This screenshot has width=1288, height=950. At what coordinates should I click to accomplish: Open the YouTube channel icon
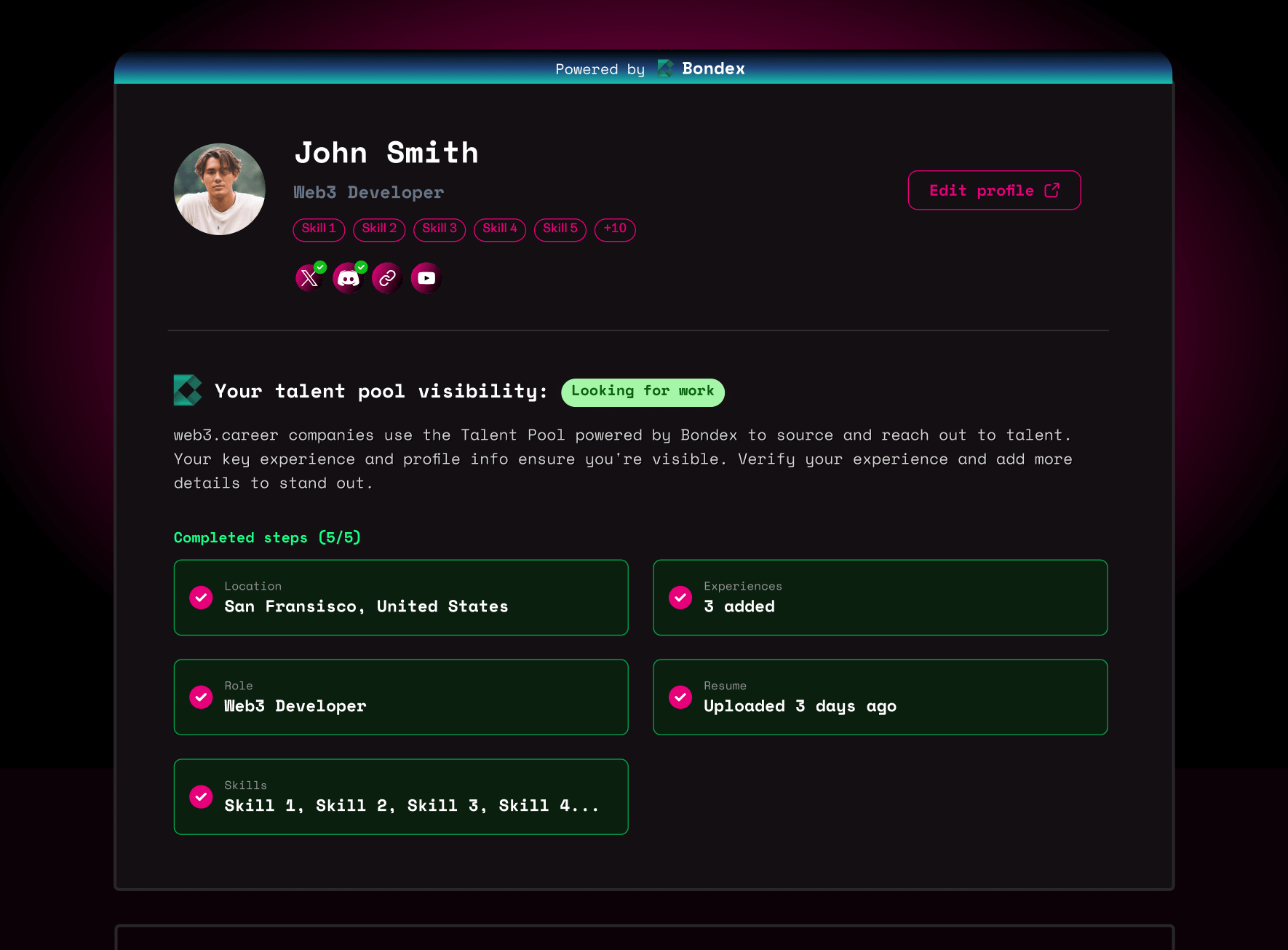click(426, 278)
